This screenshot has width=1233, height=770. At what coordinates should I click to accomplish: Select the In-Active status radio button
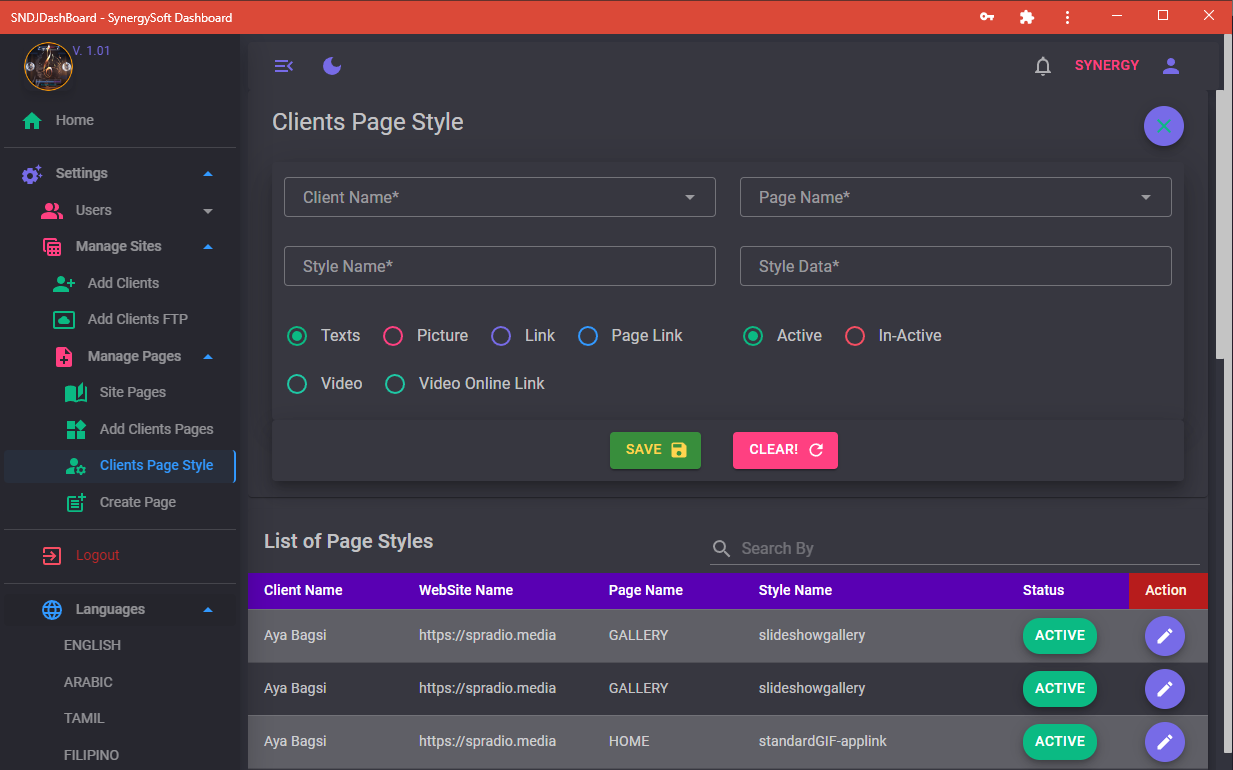point(855,336)
